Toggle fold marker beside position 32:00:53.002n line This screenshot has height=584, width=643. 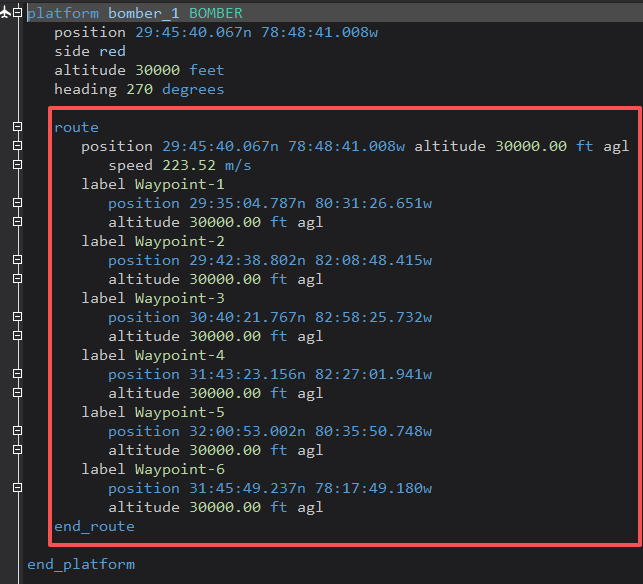point(17,431)
